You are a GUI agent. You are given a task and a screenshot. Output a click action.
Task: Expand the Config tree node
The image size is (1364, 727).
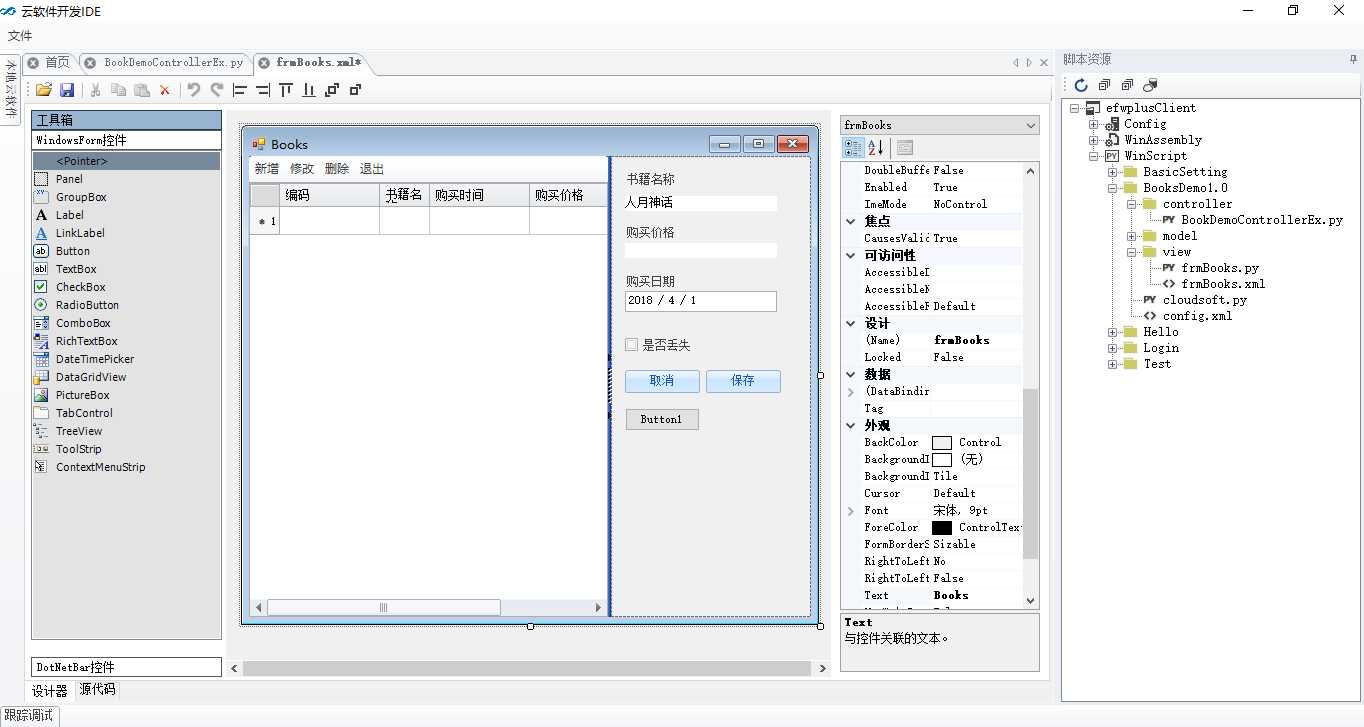click(1094, 124)
